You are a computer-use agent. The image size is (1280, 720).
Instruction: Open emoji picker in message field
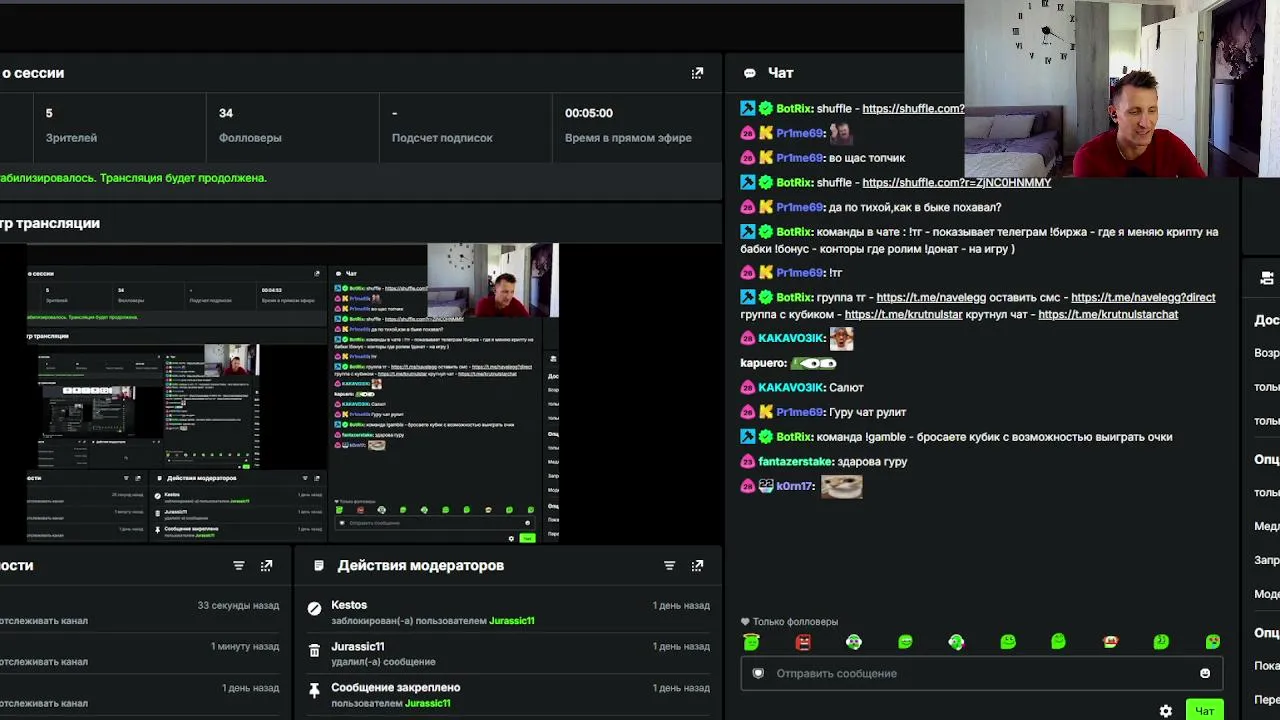(x=1205, y=673)
